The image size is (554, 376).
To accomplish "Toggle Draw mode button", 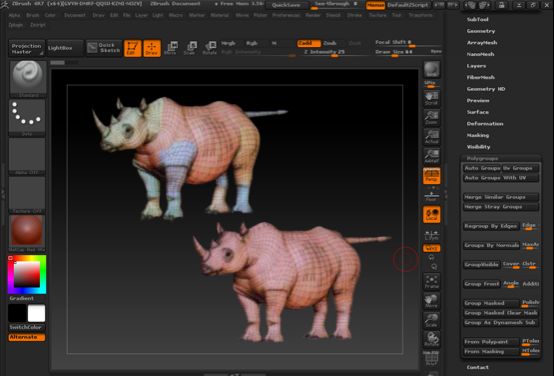I will [152, 48].
